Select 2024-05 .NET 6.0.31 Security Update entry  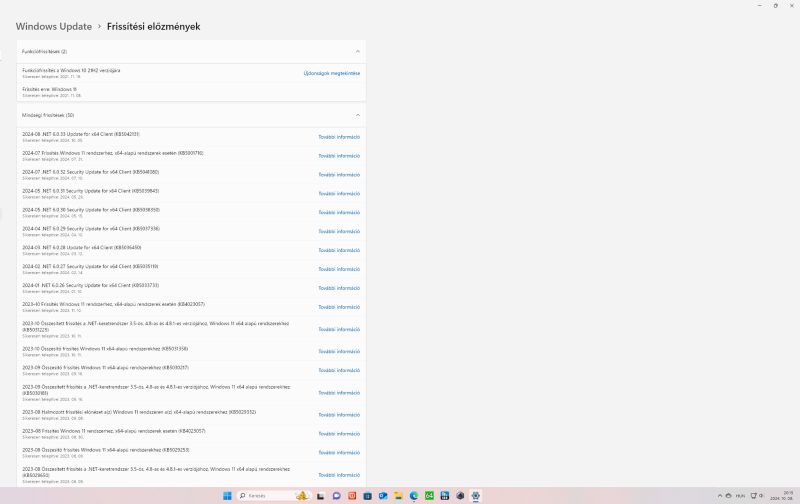pyautogui.click(x=191, y=194)
